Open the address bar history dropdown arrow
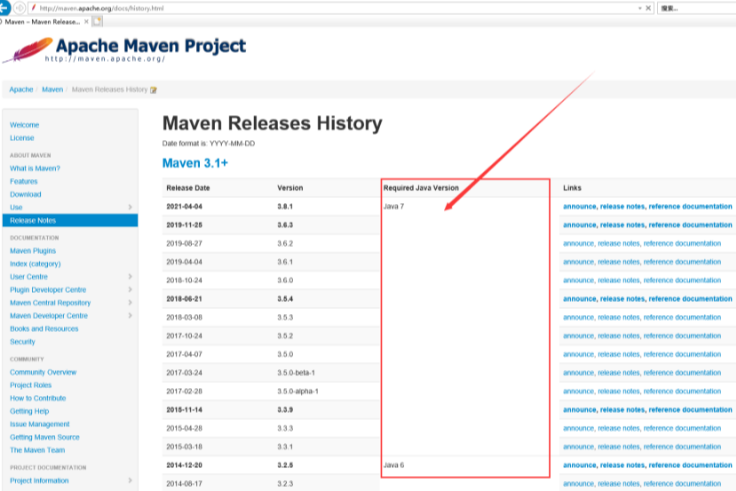736x491 pixels. (x=639, y=8)
